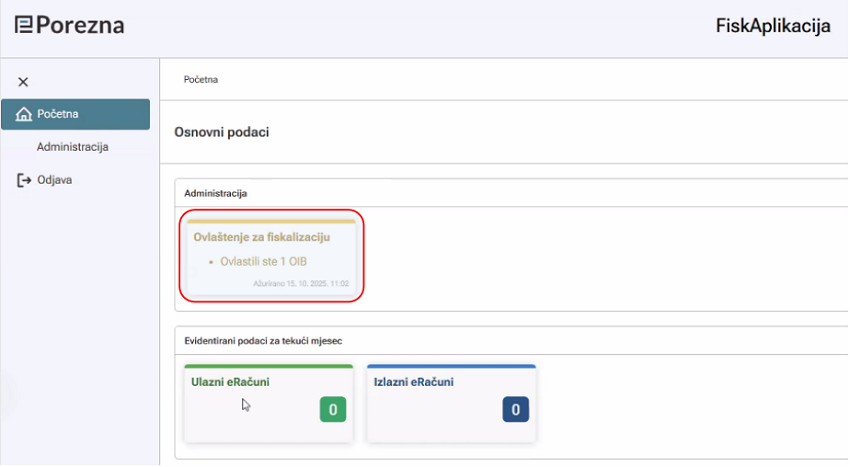Close the sidebar with the X icon
850x467 pixels.
pos(23,82)
